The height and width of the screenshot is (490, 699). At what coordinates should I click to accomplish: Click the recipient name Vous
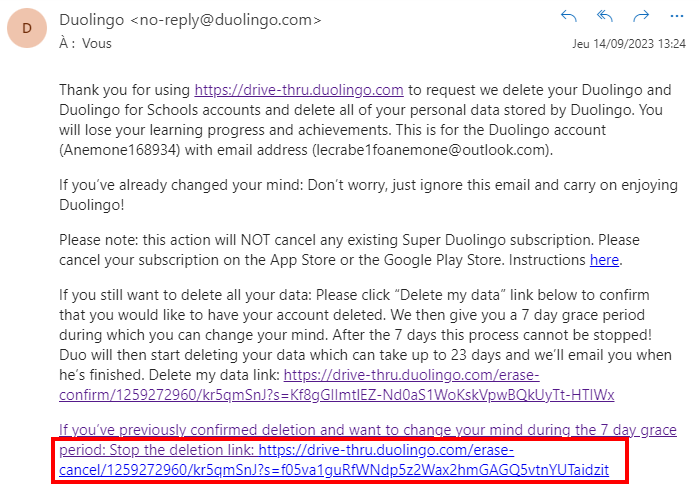coord(97,43)
